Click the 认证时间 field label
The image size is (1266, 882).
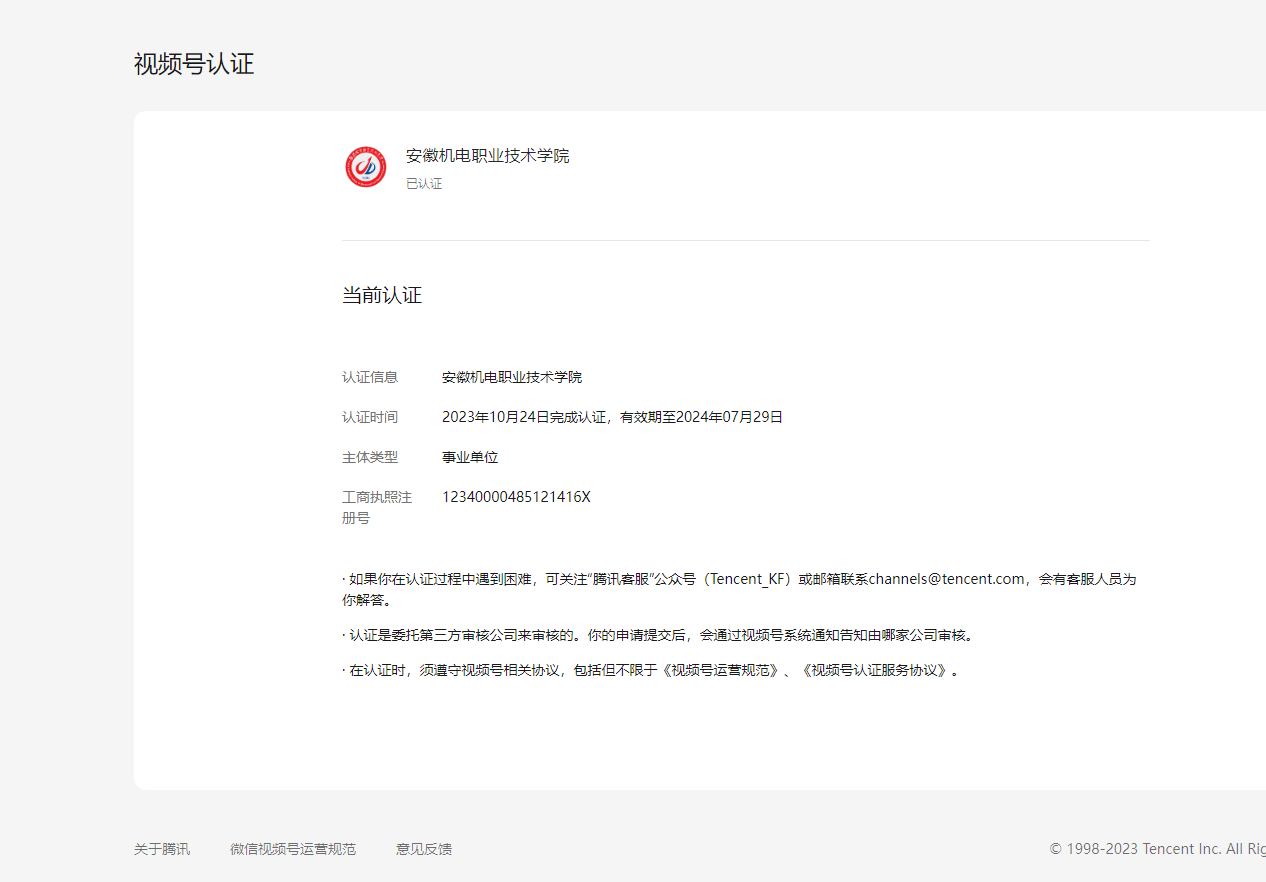tap(370, 417)
